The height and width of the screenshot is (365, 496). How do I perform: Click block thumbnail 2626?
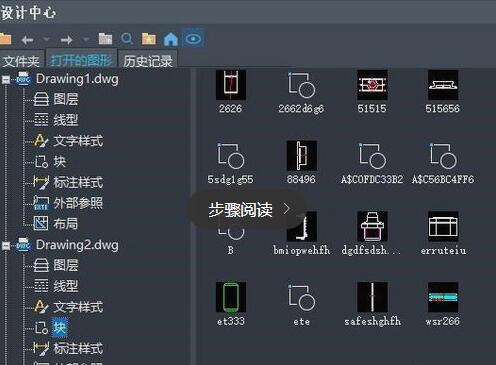click(x=231, y=85)
